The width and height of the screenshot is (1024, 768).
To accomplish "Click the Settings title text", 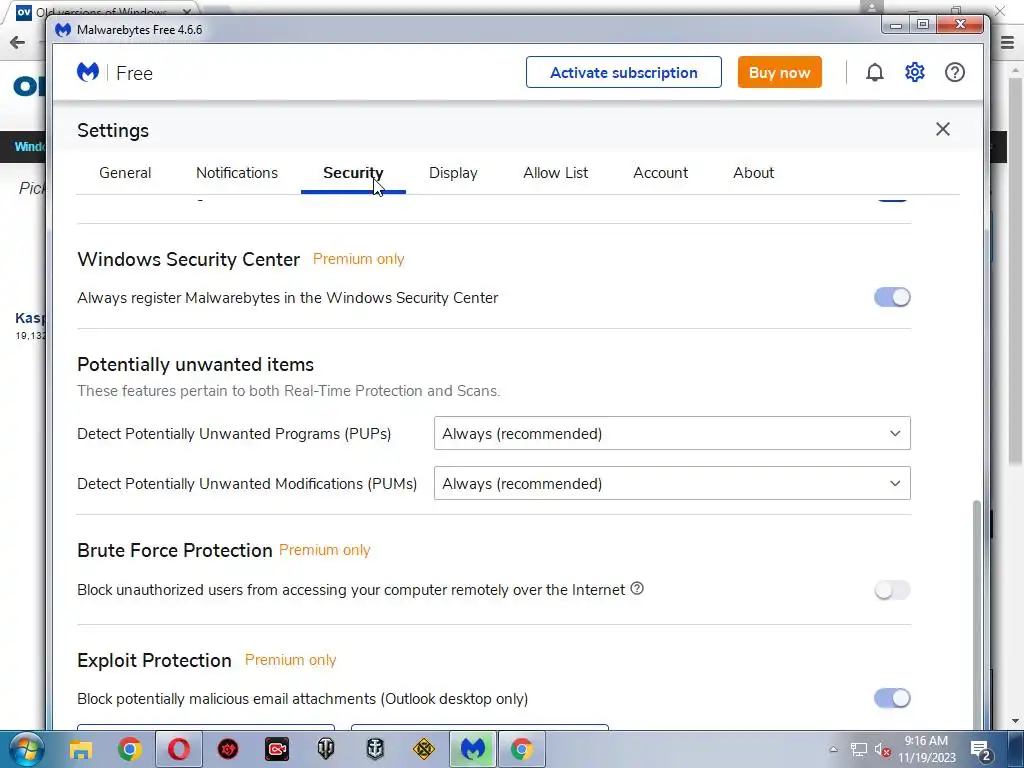I will [x=113, y=130].
